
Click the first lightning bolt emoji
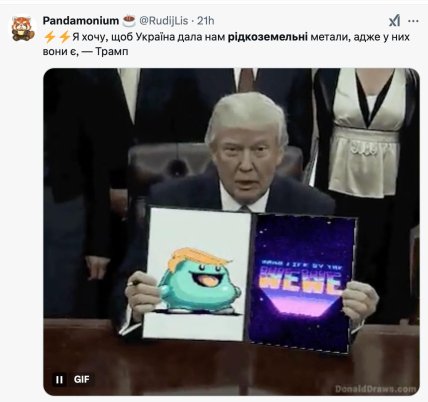click(x=49, y=36)
